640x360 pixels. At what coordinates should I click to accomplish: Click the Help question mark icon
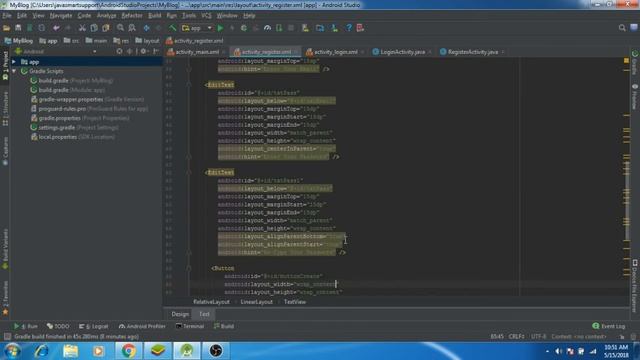coord(349,28)
